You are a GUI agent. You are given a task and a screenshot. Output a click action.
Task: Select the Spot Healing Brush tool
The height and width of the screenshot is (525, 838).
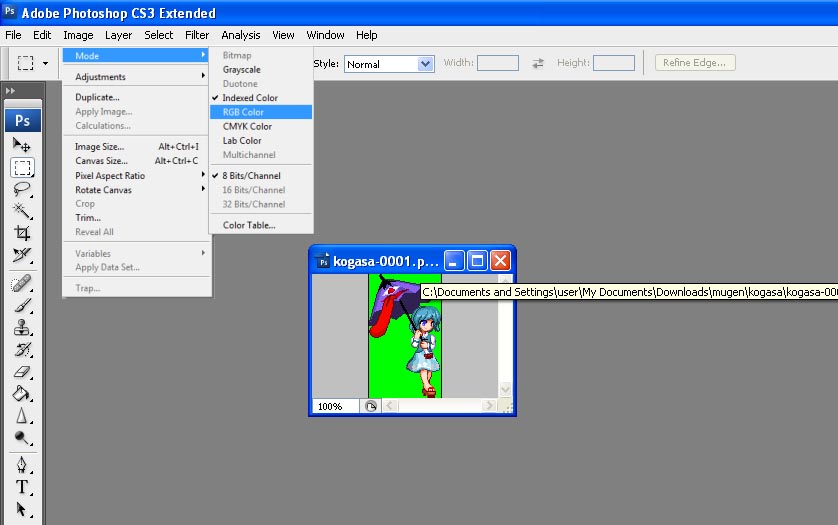click(22, 283)
